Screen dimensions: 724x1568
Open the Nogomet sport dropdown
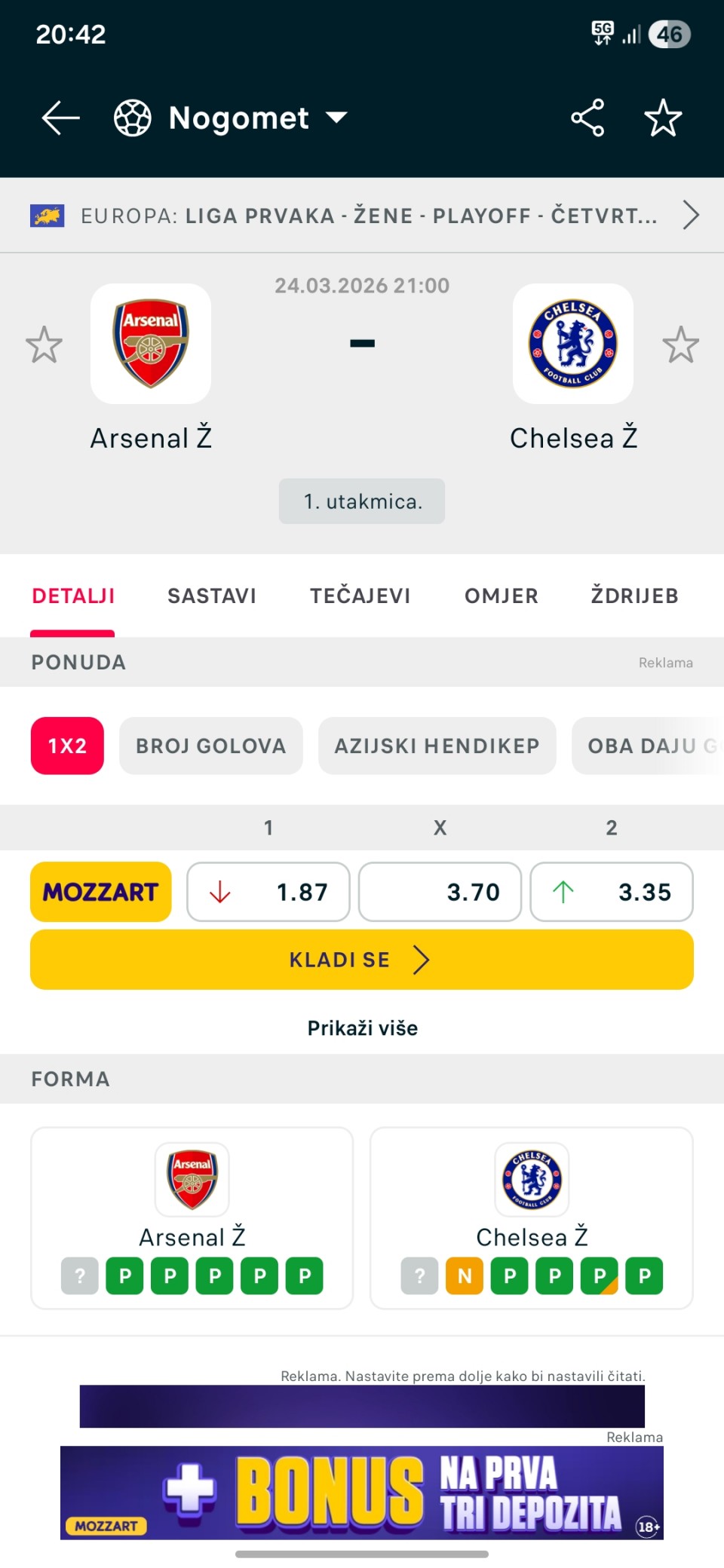pos(336,118)
